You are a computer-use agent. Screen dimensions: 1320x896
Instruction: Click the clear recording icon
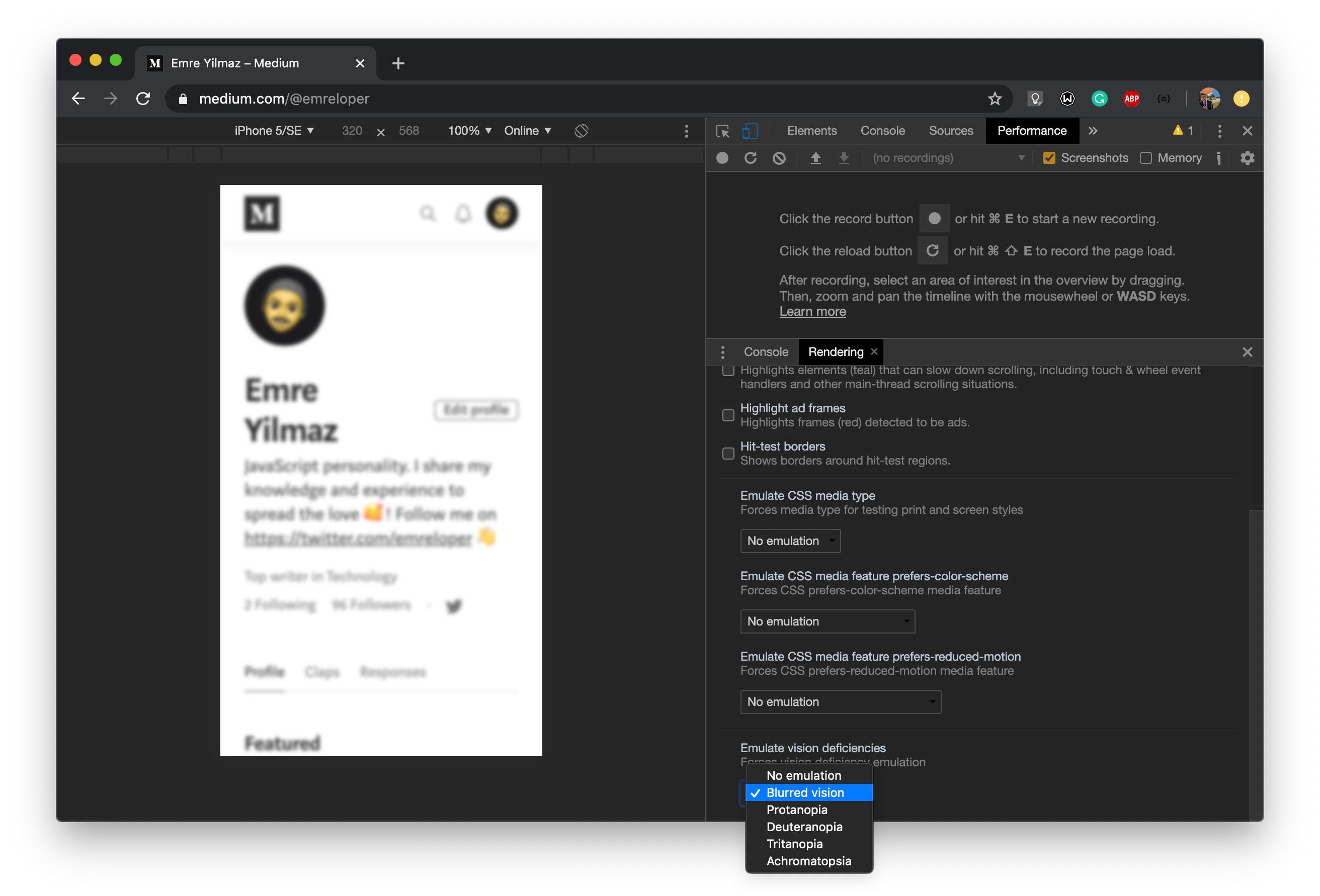click(x=779, y=158)
